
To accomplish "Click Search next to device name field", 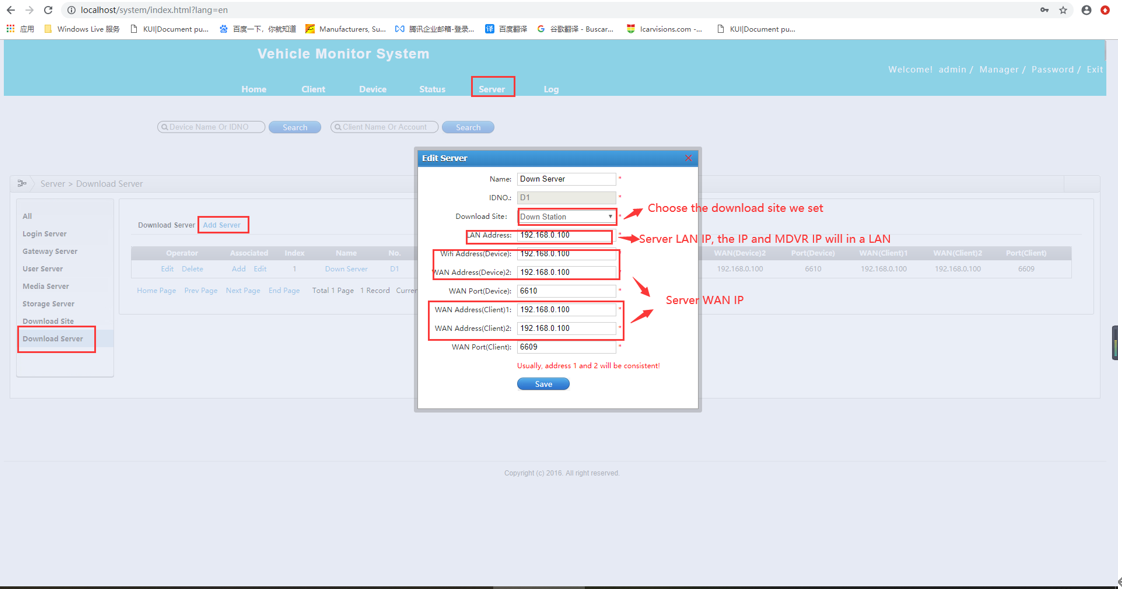I will 295,127.
